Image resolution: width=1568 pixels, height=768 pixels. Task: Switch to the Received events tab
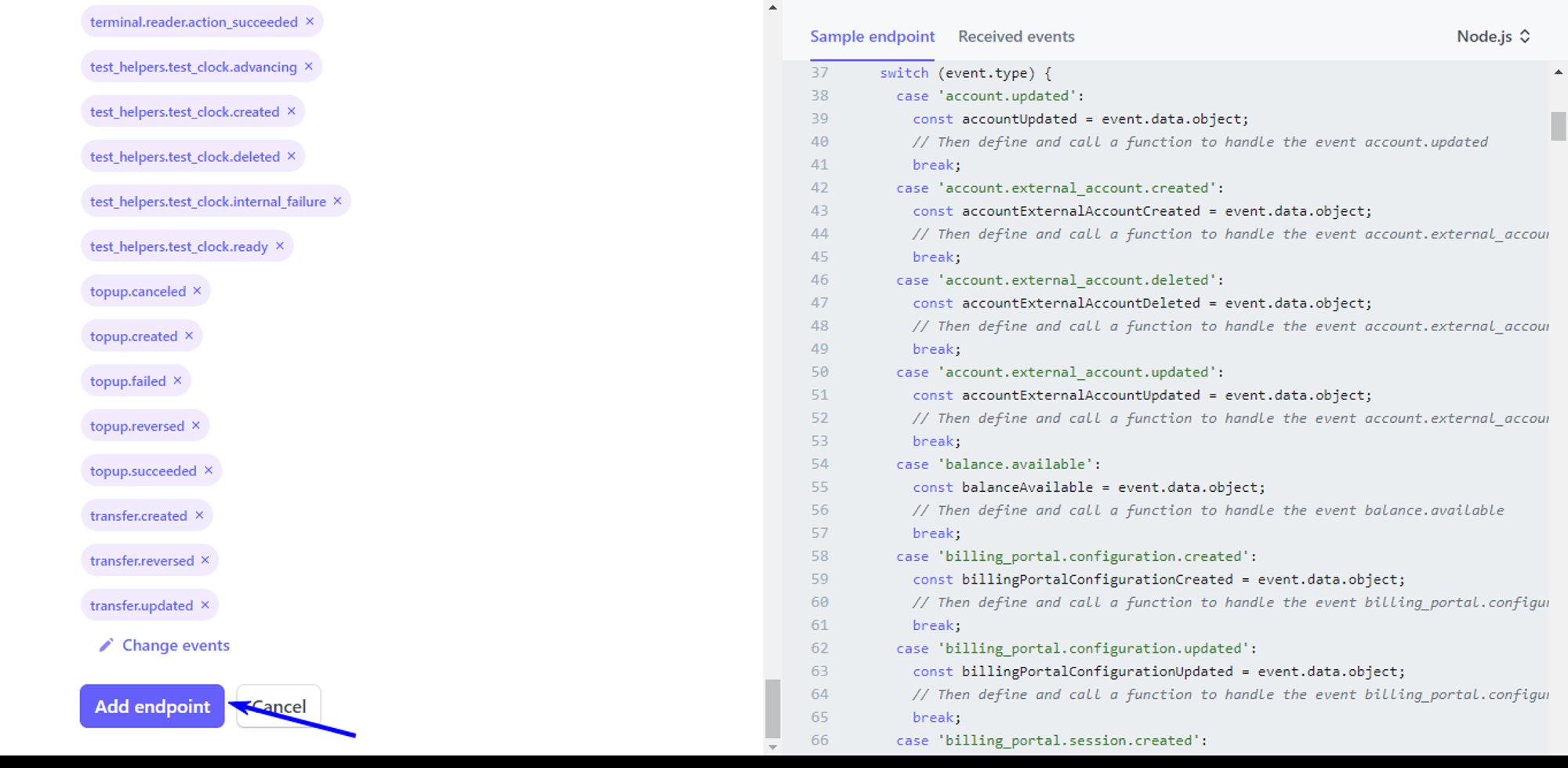point(1016,36)
